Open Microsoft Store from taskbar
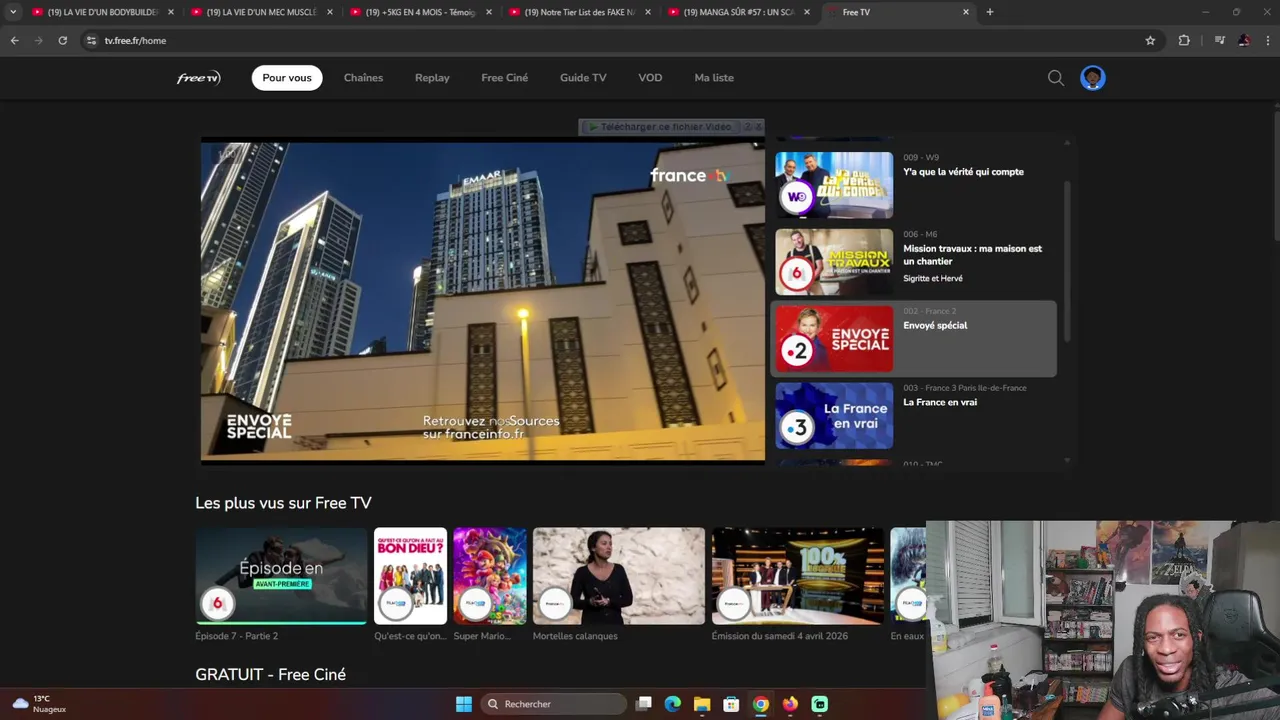 click(731, 704)
